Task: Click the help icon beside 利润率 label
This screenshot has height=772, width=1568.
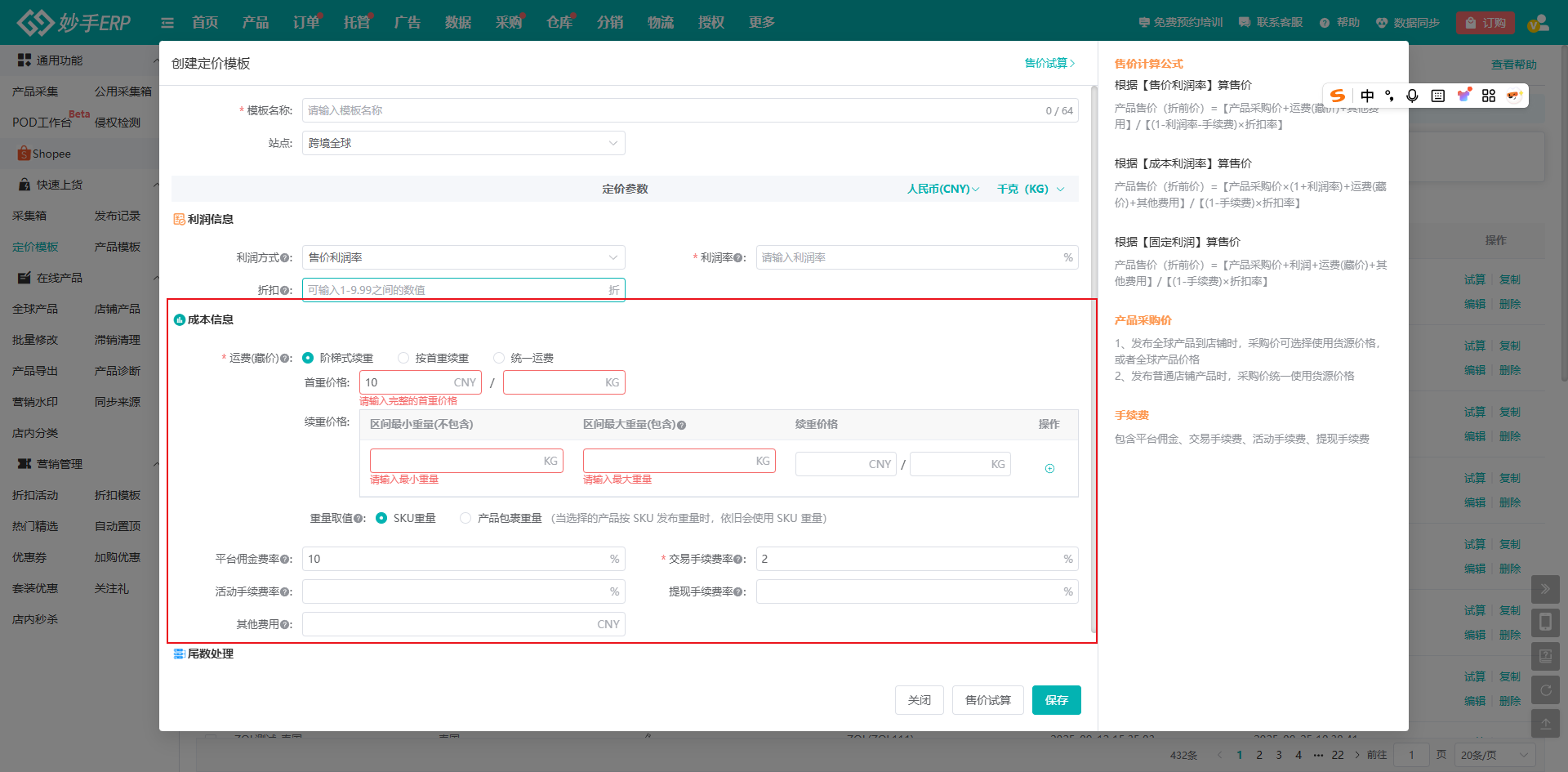Action: coord(738,258)
